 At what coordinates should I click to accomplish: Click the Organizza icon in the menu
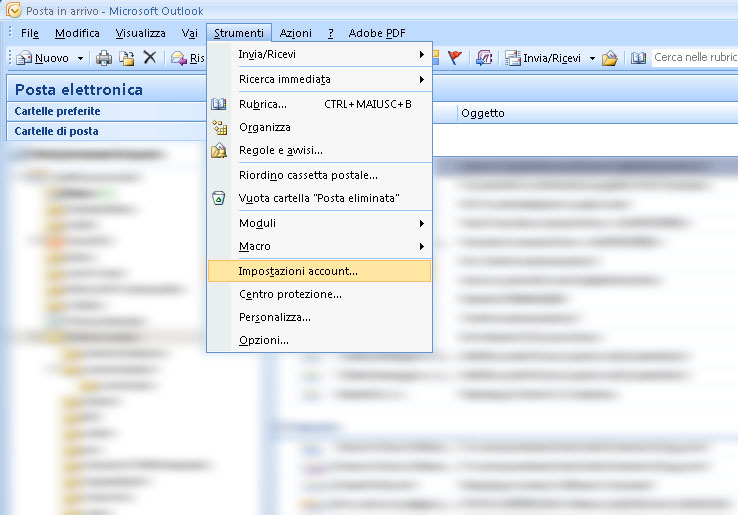click(x=219, y=127)
